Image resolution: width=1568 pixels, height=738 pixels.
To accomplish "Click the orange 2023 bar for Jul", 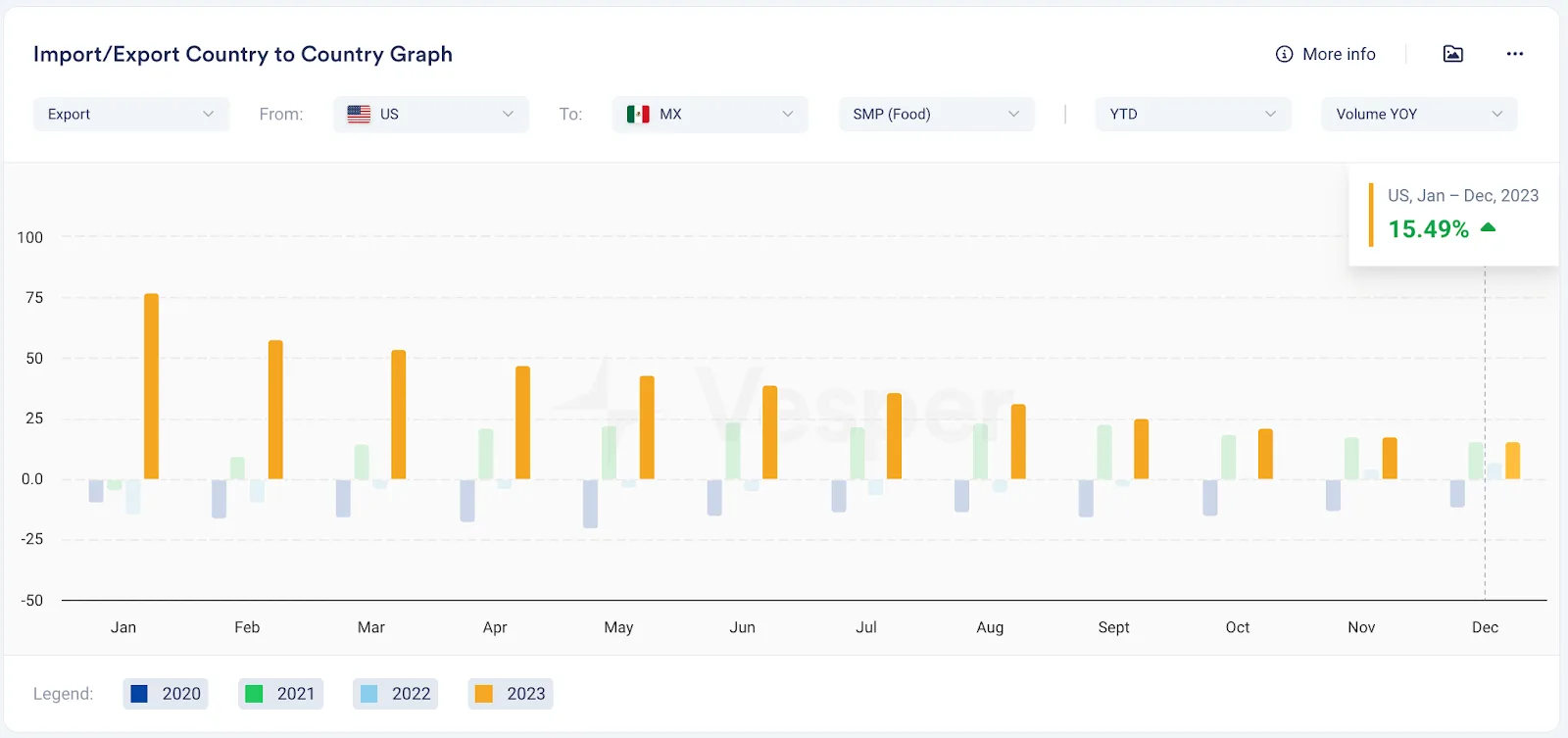I will coord(894,436).
